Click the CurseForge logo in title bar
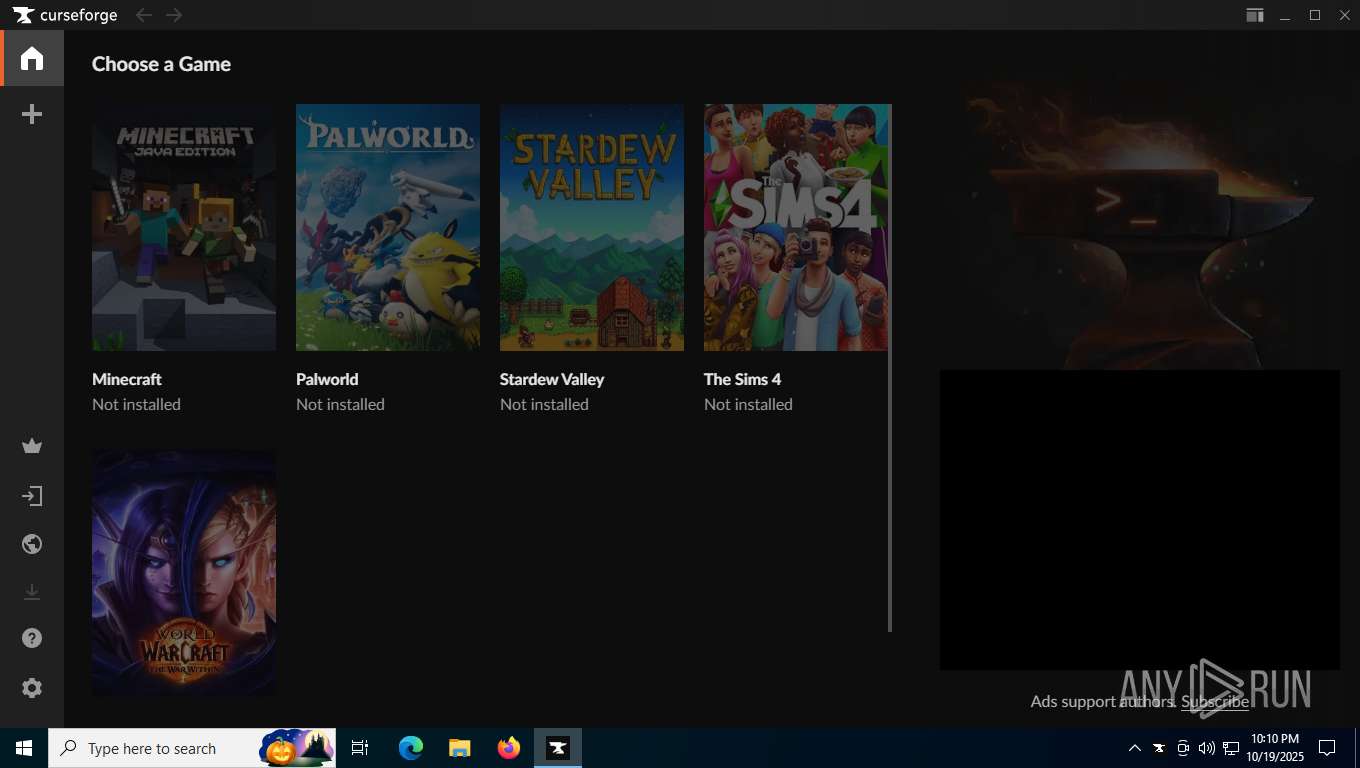Viewport: 1360px width, 768px height. tap(65, 15)
